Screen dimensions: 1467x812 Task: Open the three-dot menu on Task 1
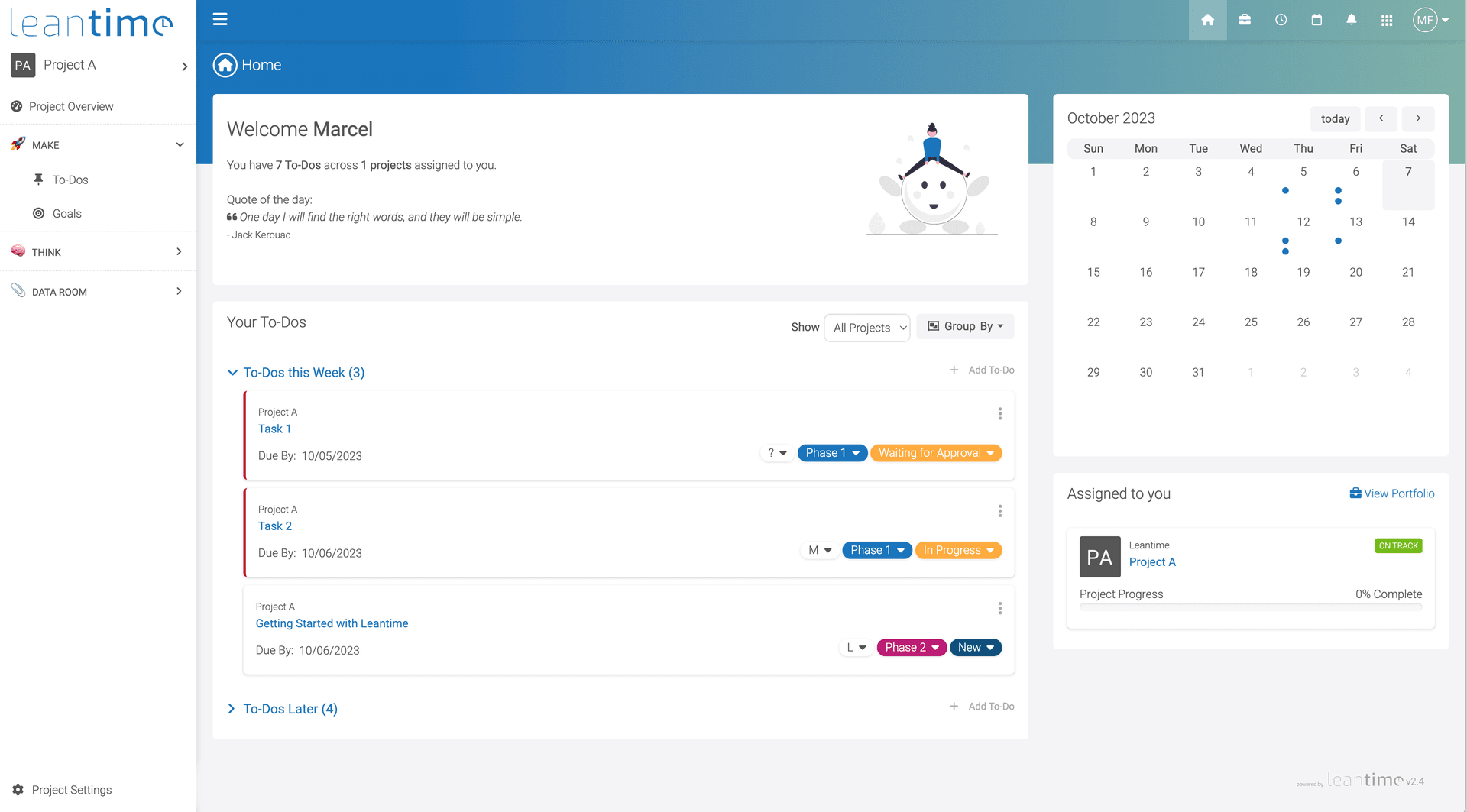pyautogui.click(x=999, y=413)
